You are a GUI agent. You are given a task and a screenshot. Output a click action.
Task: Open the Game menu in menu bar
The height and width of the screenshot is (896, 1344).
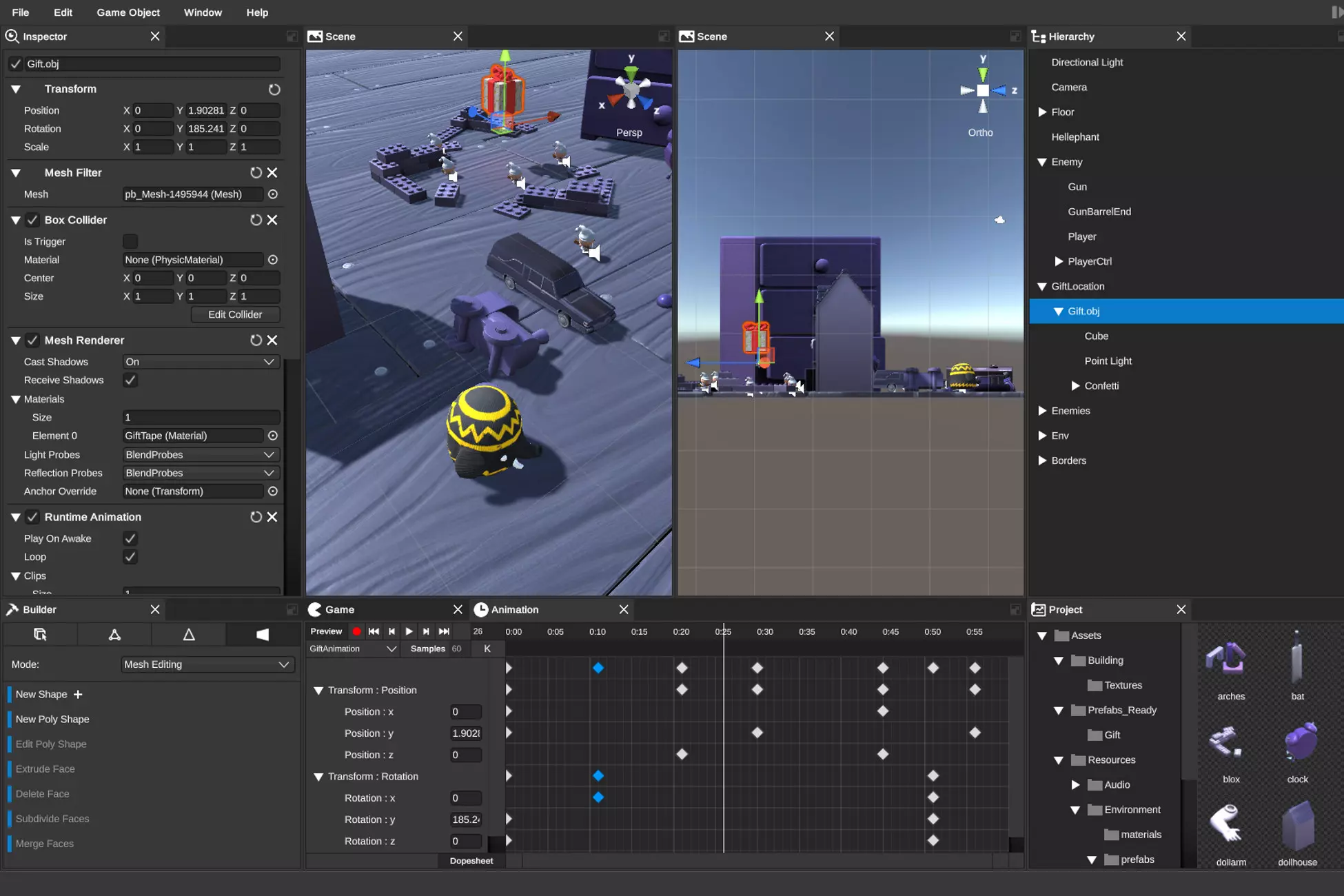point(128,12)
